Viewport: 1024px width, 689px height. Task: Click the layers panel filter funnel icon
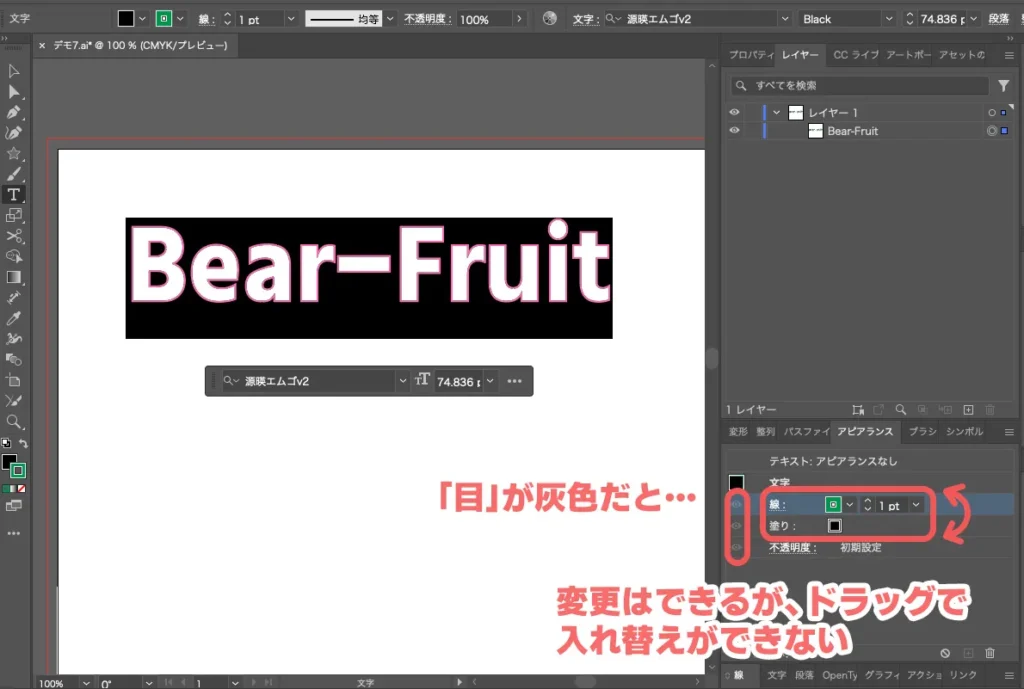tap(1004, 86)
